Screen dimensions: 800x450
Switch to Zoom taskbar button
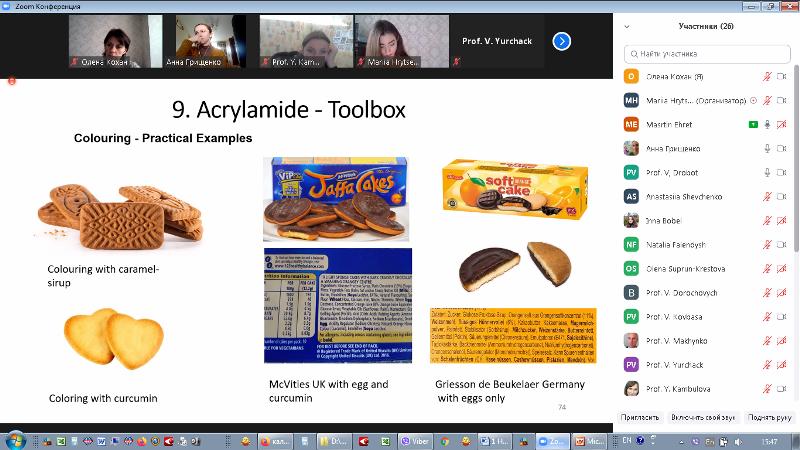click(551, 441)
